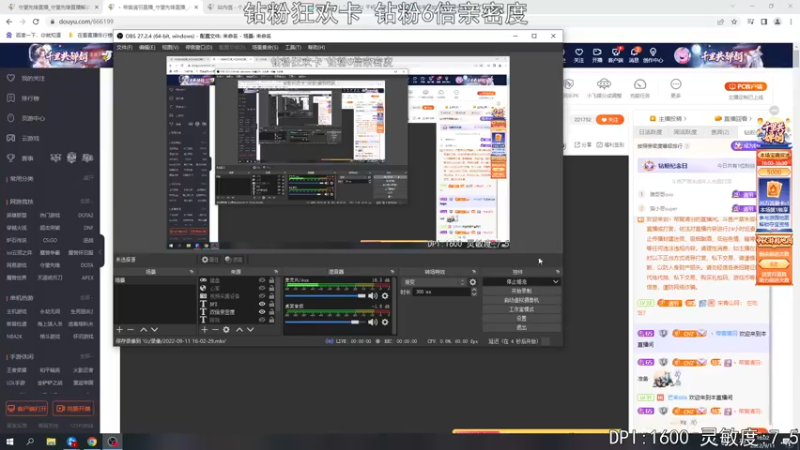The image size is (800, 450).
Task: Adjust desktop audio volume slider
Action: point(326,322)
